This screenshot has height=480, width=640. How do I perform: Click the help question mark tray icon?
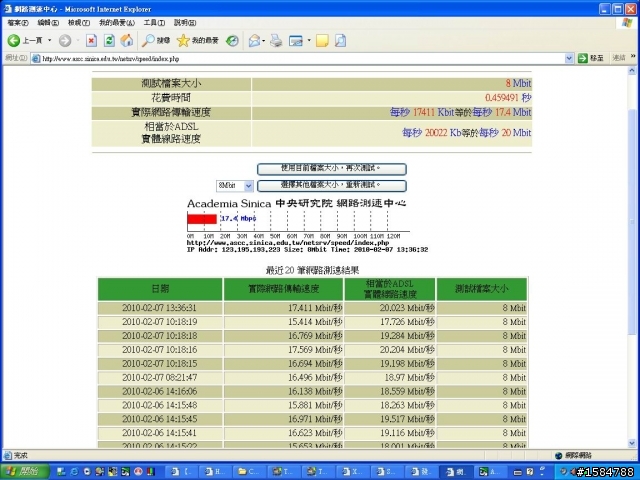point(530,471)
